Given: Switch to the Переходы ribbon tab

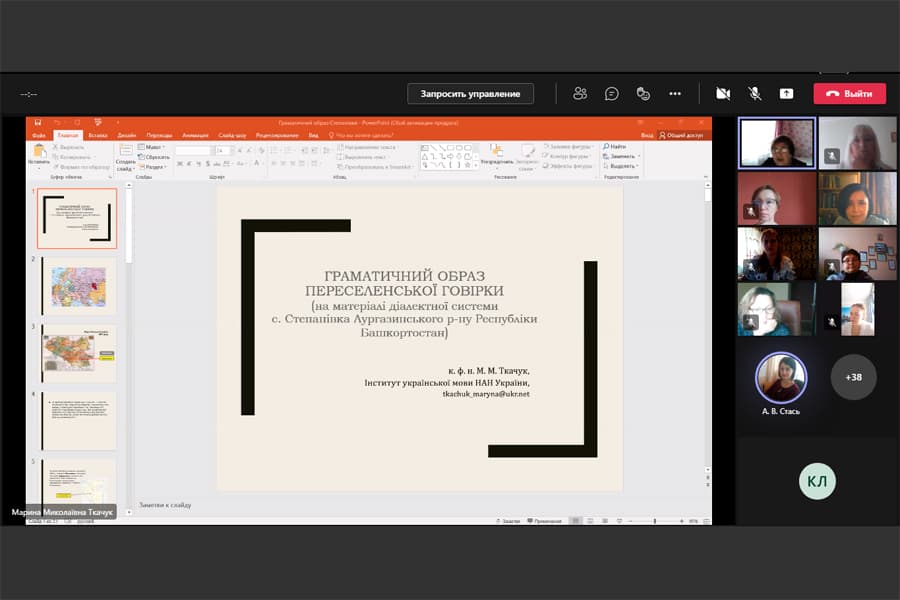Looking at the screenshot, I should coord(160,136).
